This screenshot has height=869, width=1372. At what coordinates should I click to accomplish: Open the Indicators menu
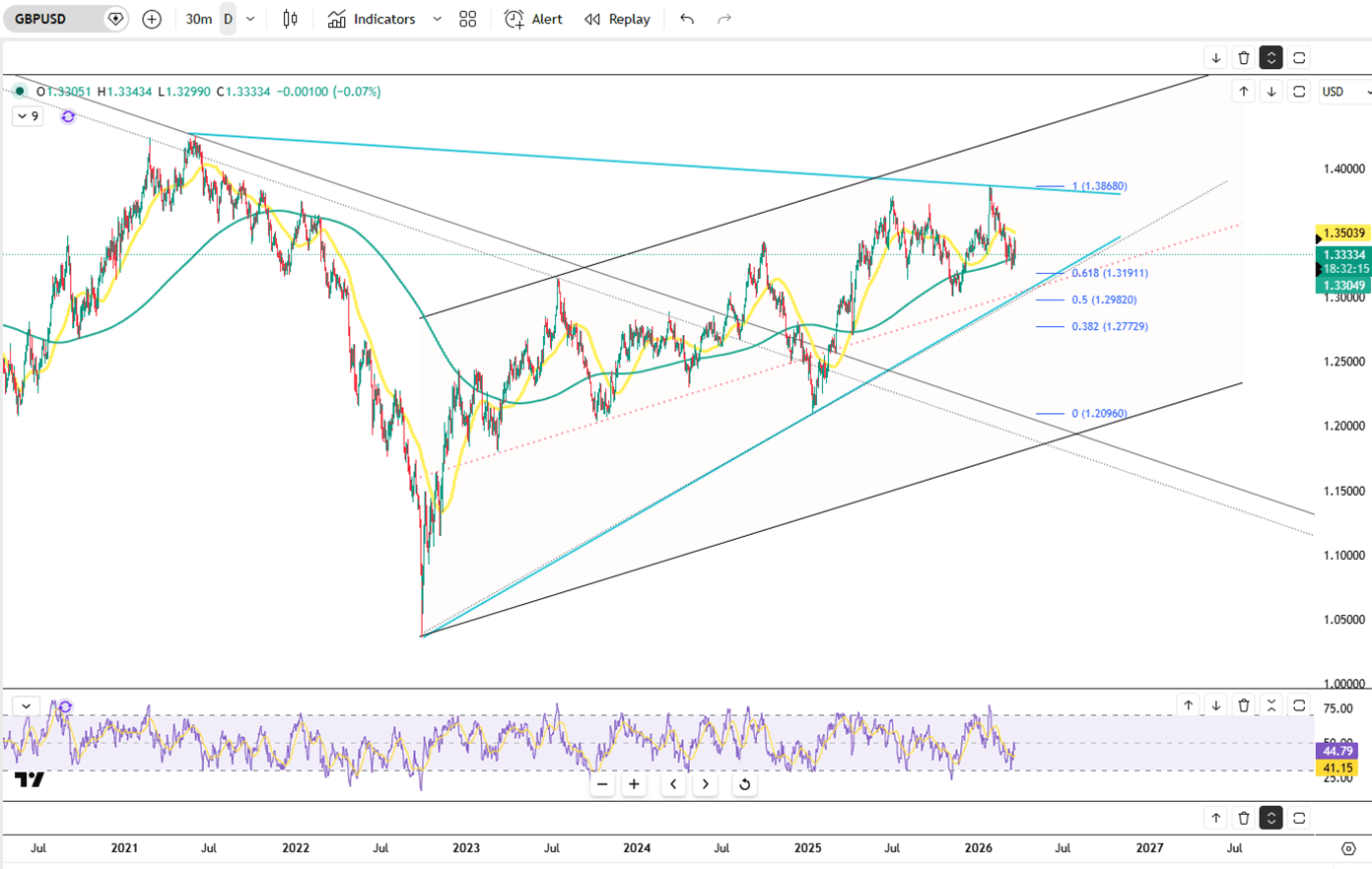373,19
